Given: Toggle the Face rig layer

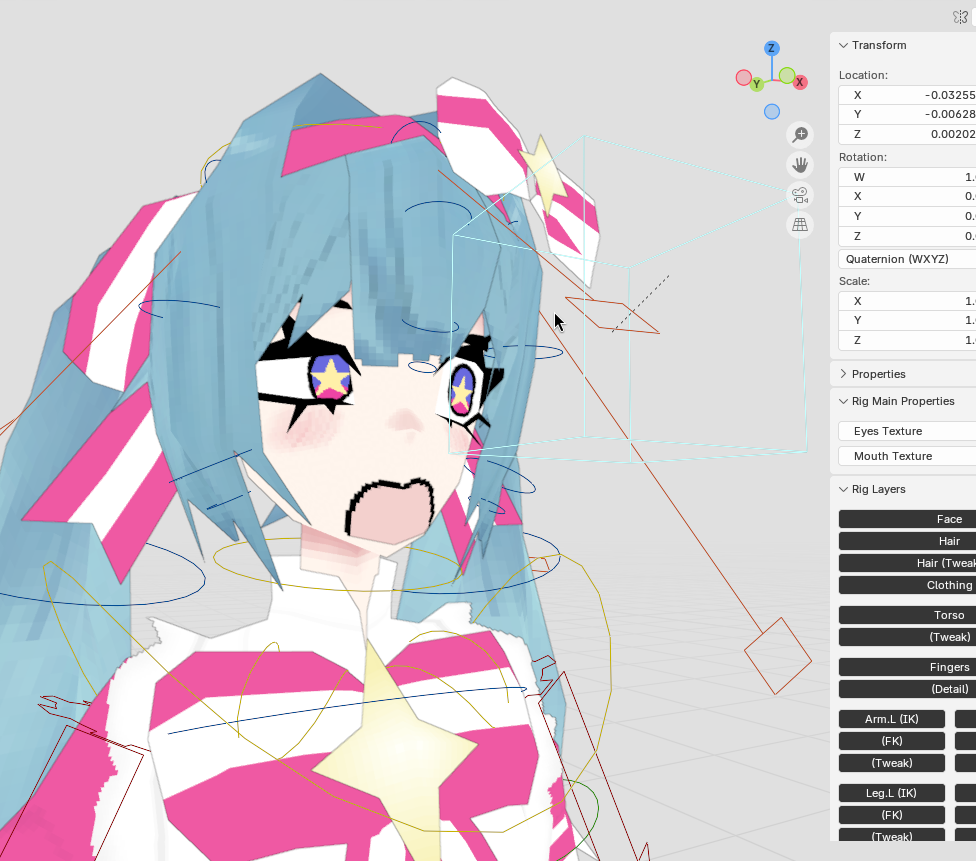Looking at the screenshot, I should 907,519.
